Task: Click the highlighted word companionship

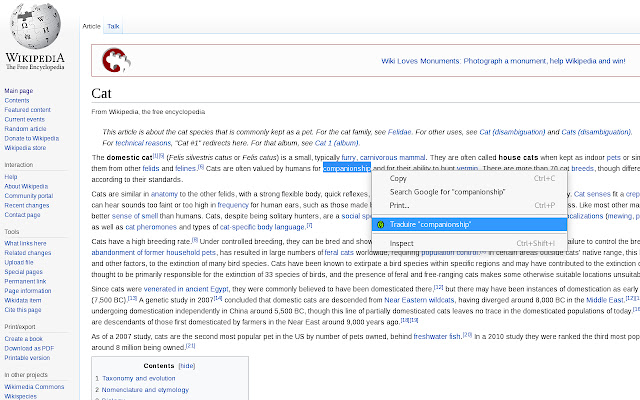Action: click(x=347, y=168)
